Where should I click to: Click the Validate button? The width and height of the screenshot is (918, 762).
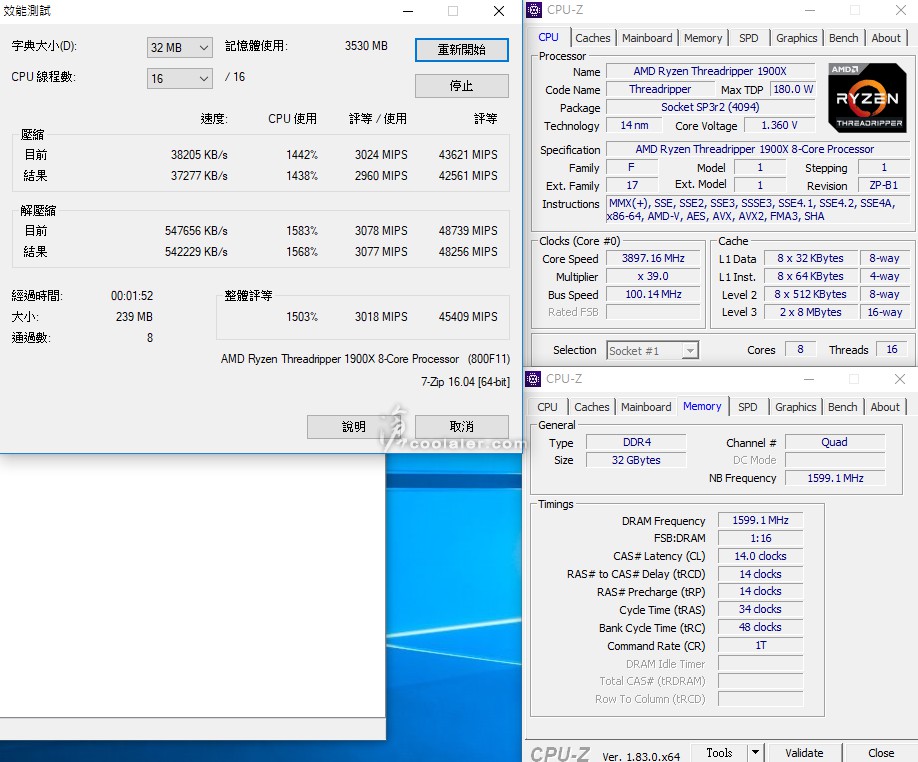[804, 753]
